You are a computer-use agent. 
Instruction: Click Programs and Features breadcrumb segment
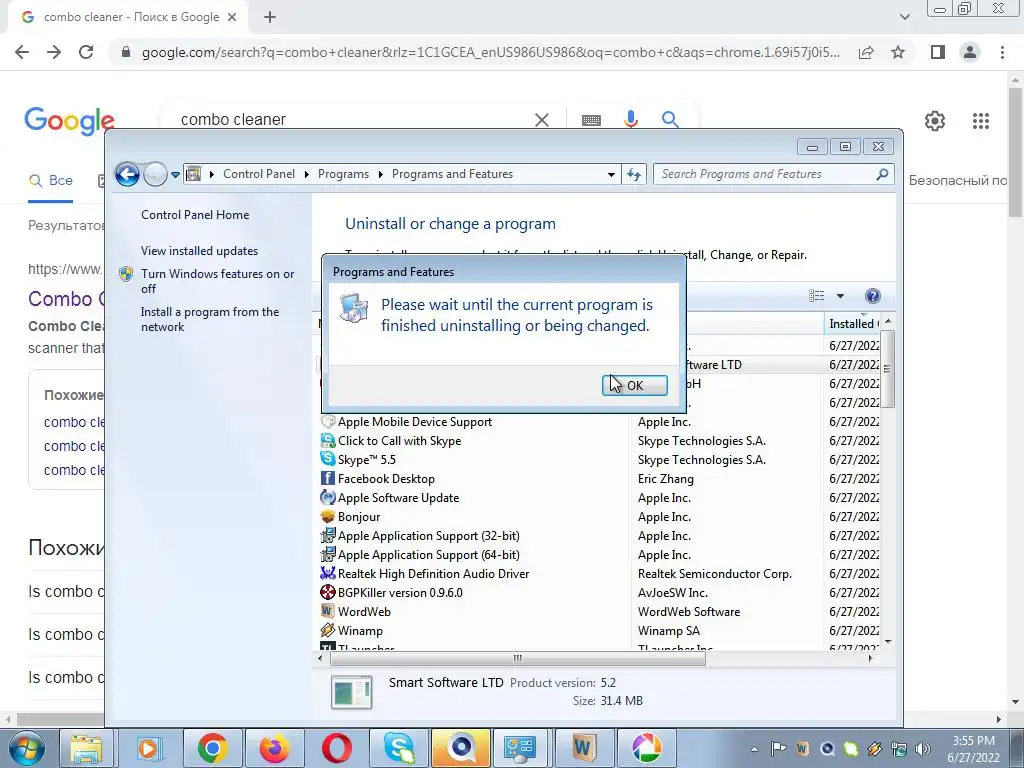click(452, 174)
